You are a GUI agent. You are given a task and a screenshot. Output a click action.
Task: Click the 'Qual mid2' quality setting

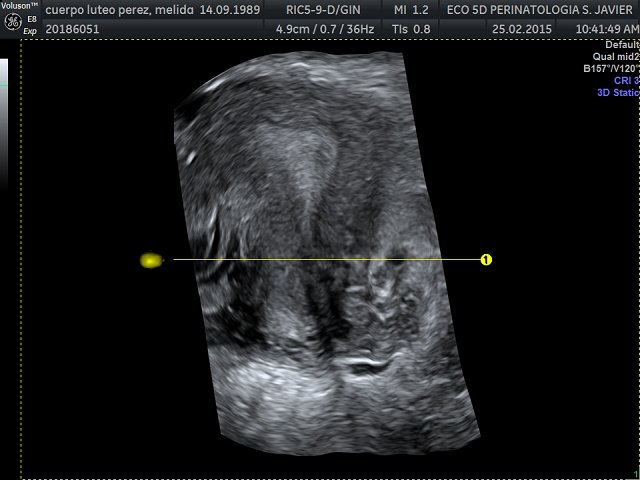(x=616, y=57)
